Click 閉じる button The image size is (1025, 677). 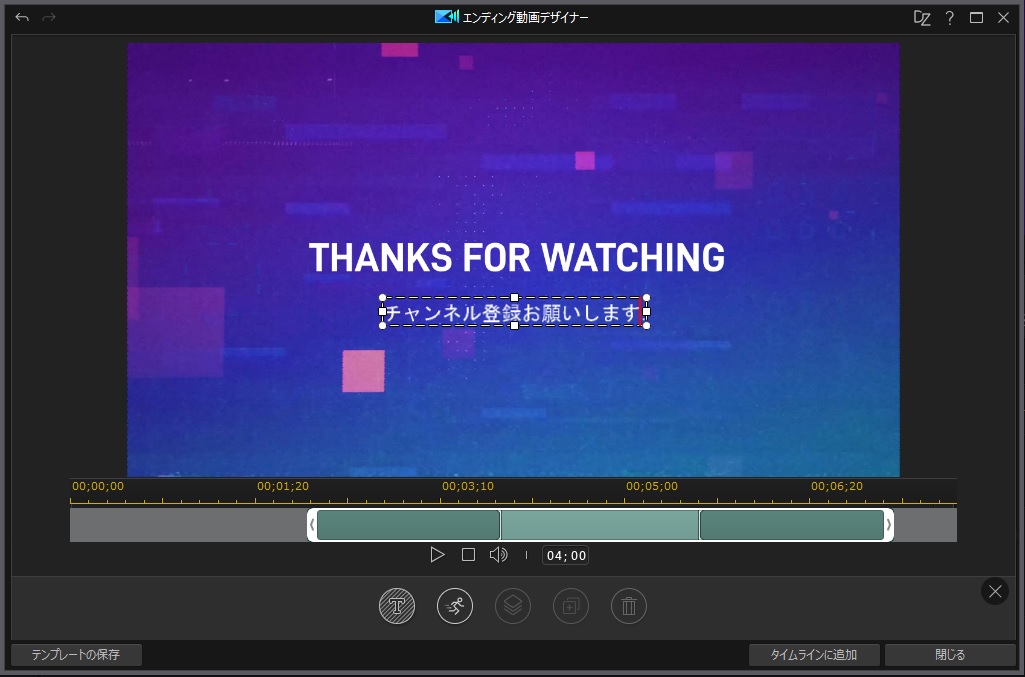tap(950, 654)
